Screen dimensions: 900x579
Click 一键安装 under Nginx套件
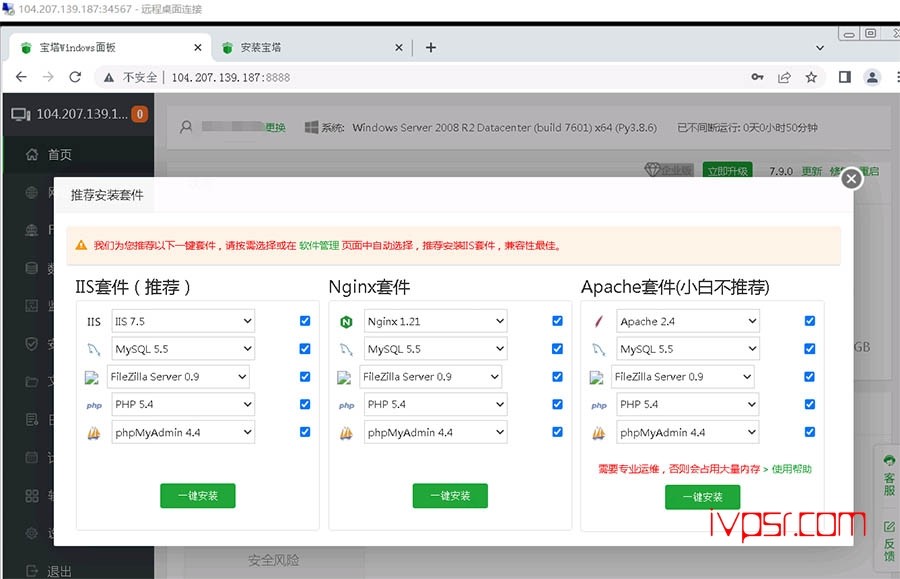(450, 496)
